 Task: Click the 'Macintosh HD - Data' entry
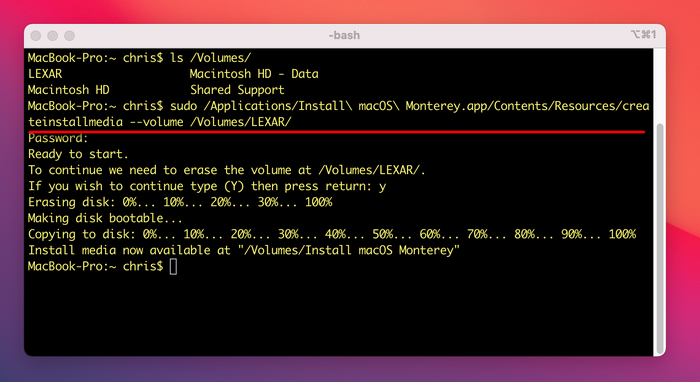coord(254,74)
